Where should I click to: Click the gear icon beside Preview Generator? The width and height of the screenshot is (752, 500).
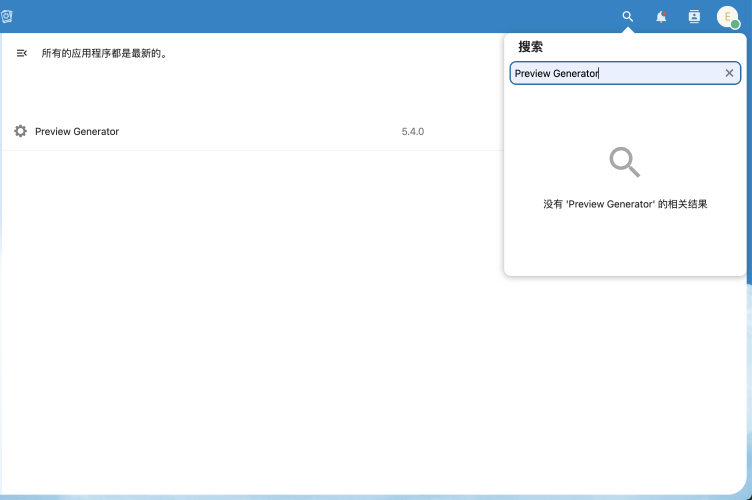[20, 131]
